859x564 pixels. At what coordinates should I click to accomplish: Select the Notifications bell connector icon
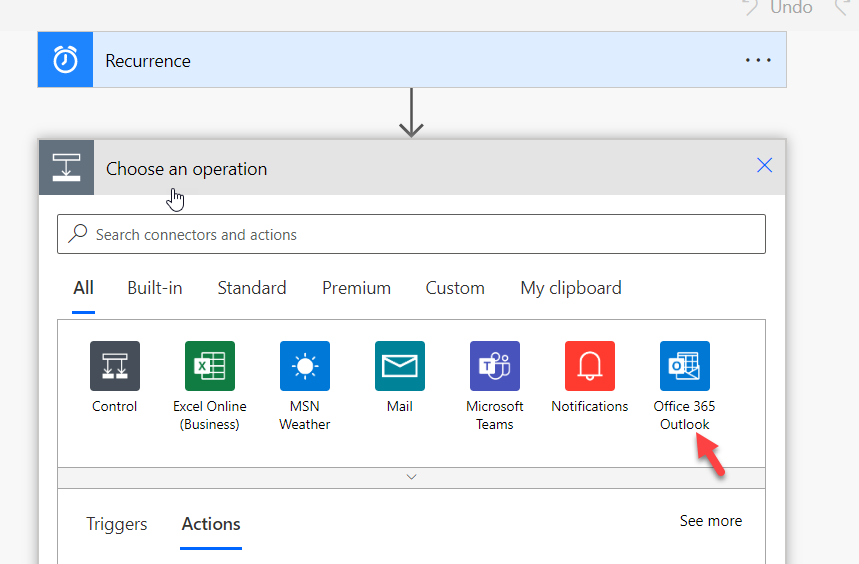[x=590, y=366]
